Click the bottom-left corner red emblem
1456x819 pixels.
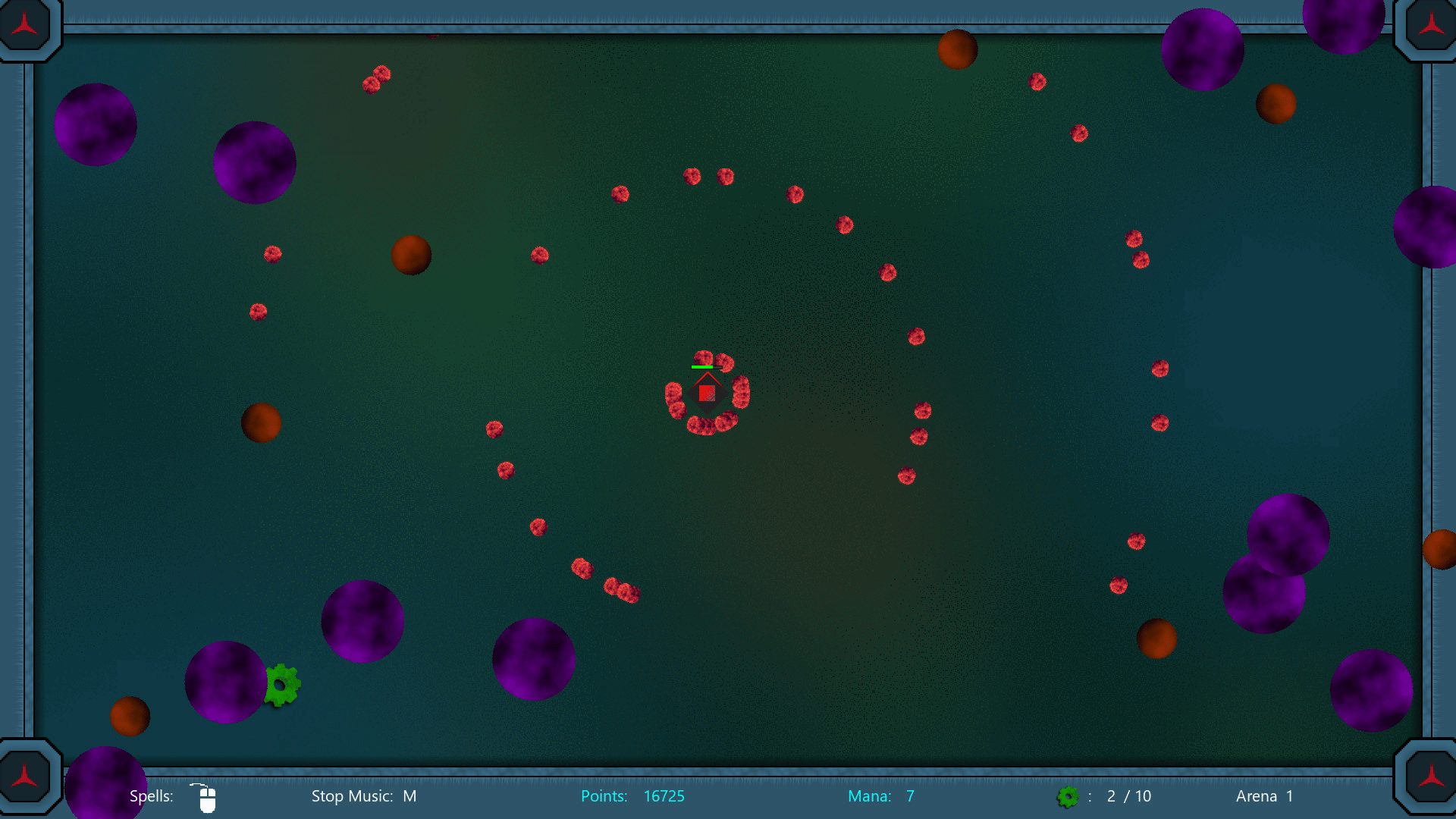tap(25, 777)
